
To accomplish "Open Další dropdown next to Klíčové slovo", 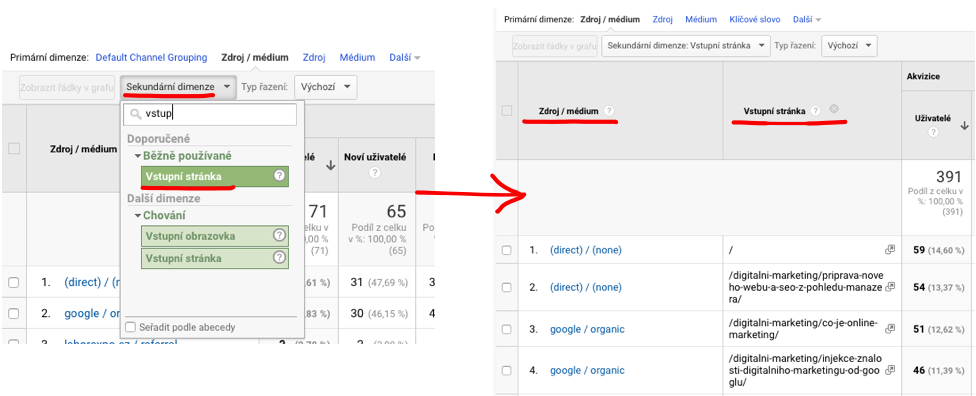I will (x=807, y=19).
